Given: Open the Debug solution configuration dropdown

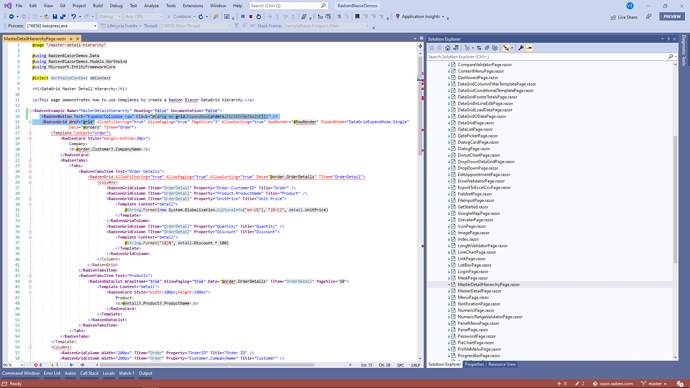Looking at the screenshot, I should tap(110, 16).
